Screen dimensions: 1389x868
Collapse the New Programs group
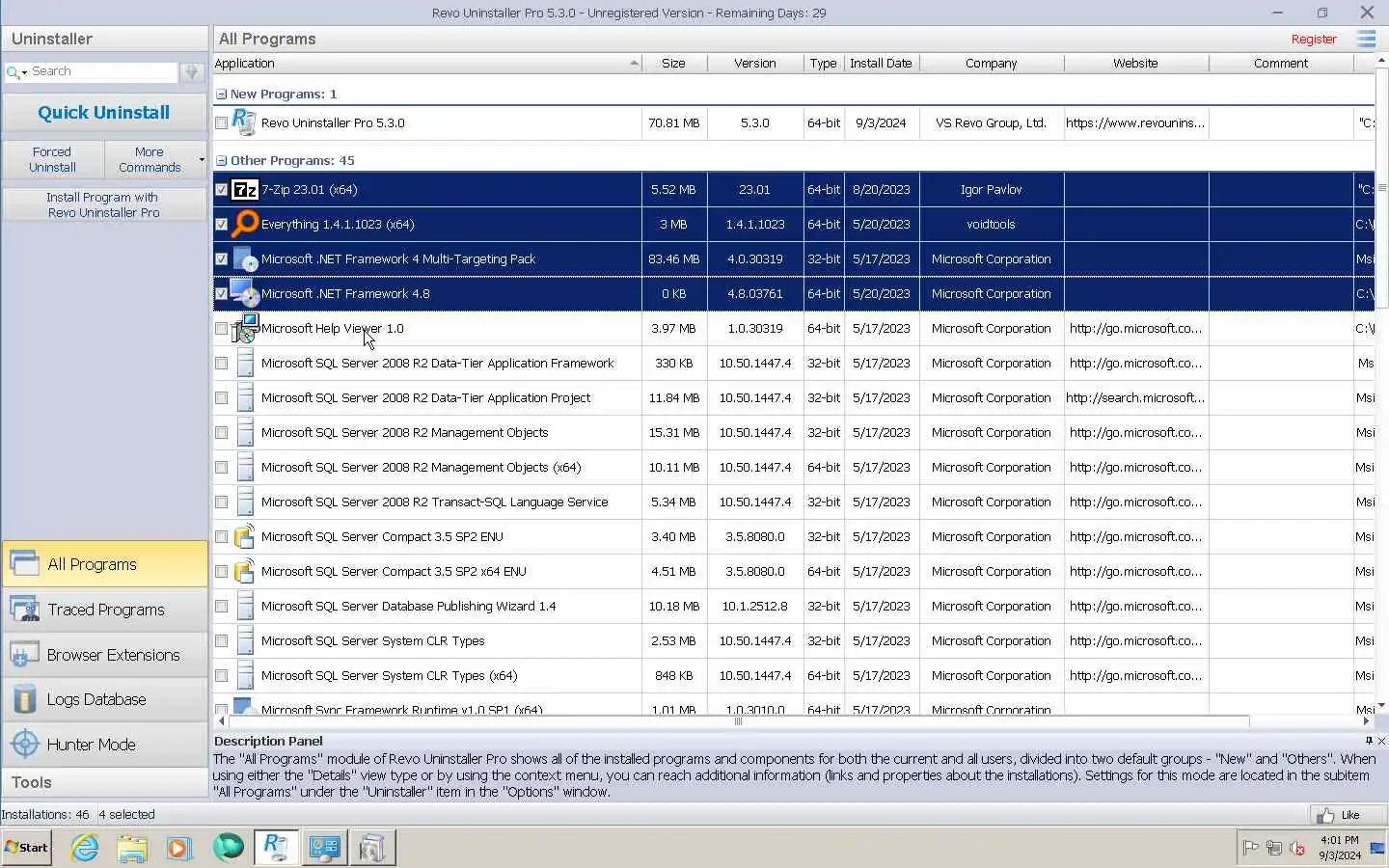tap(221, 95)
